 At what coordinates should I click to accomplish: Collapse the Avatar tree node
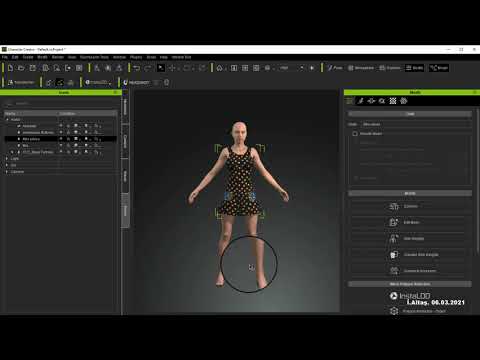(7, 119)
